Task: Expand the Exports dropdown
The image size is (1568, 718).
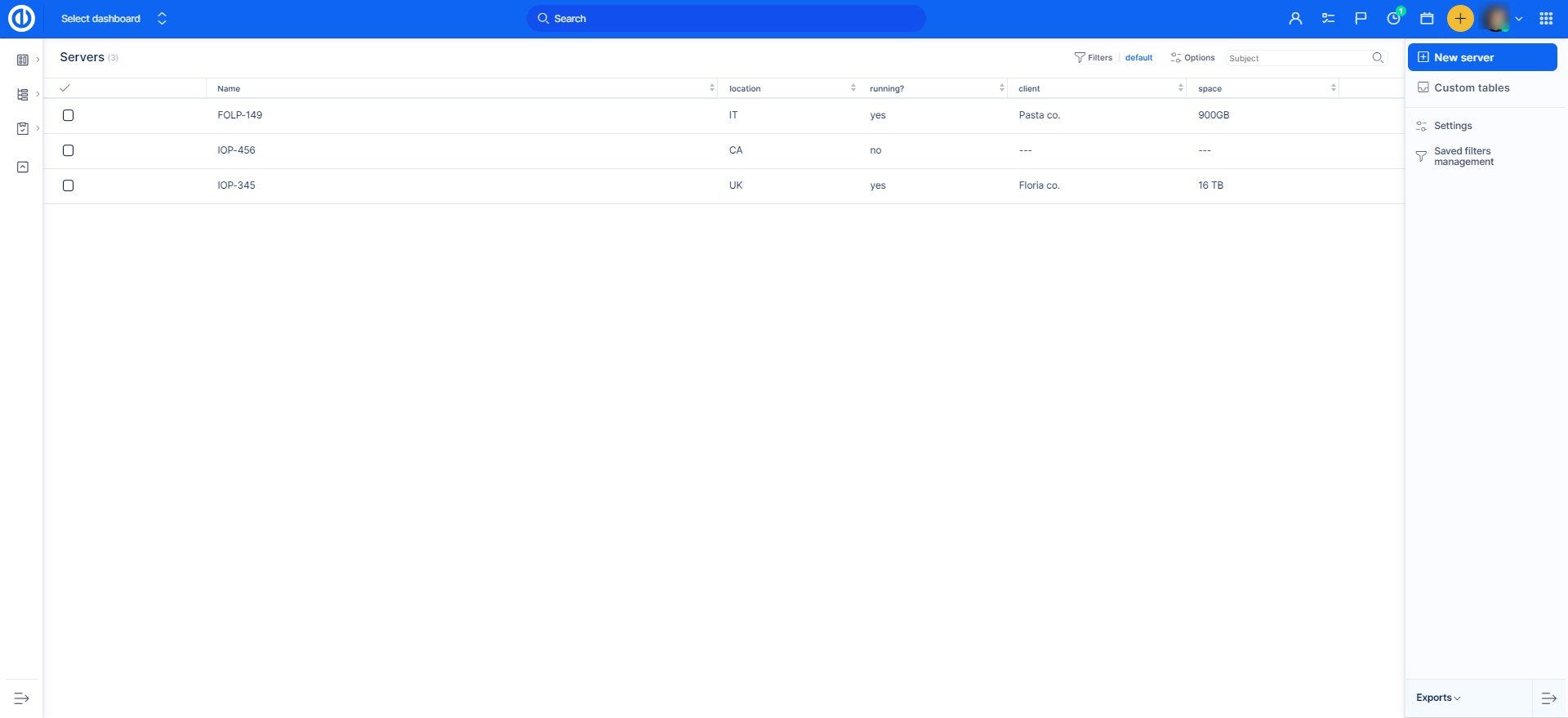Action: [1438, 698]
